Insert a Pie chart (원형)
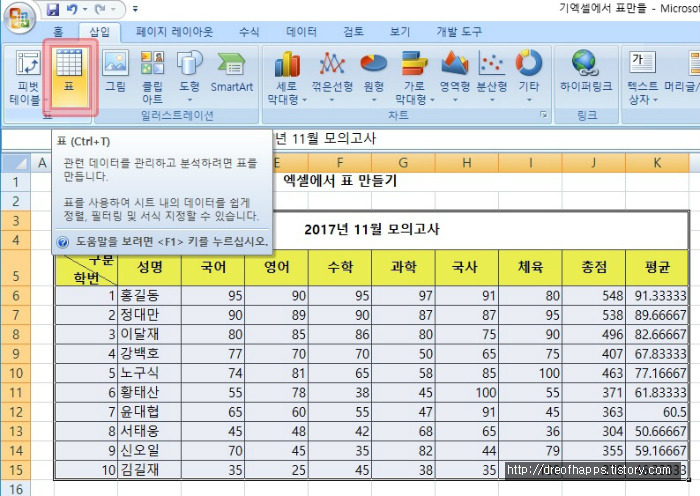 tap(374, 77)
